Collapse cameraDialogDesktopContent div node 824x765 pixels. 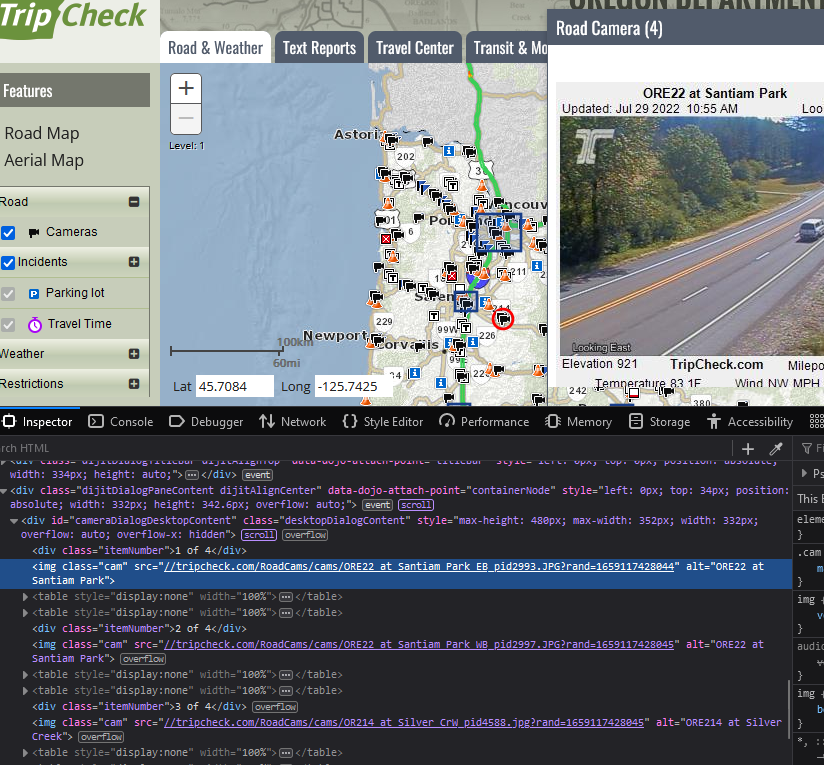pyautogui.click(x=14, y=521)
